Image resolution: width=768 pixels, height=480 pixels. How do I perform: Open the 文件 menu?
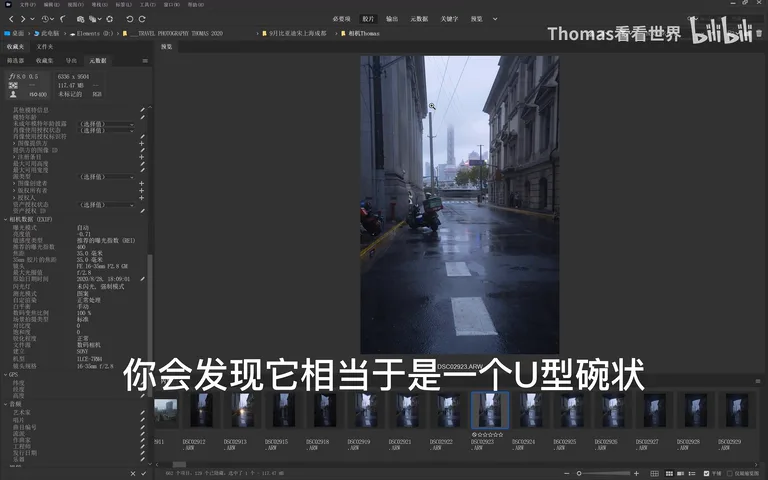27,4
